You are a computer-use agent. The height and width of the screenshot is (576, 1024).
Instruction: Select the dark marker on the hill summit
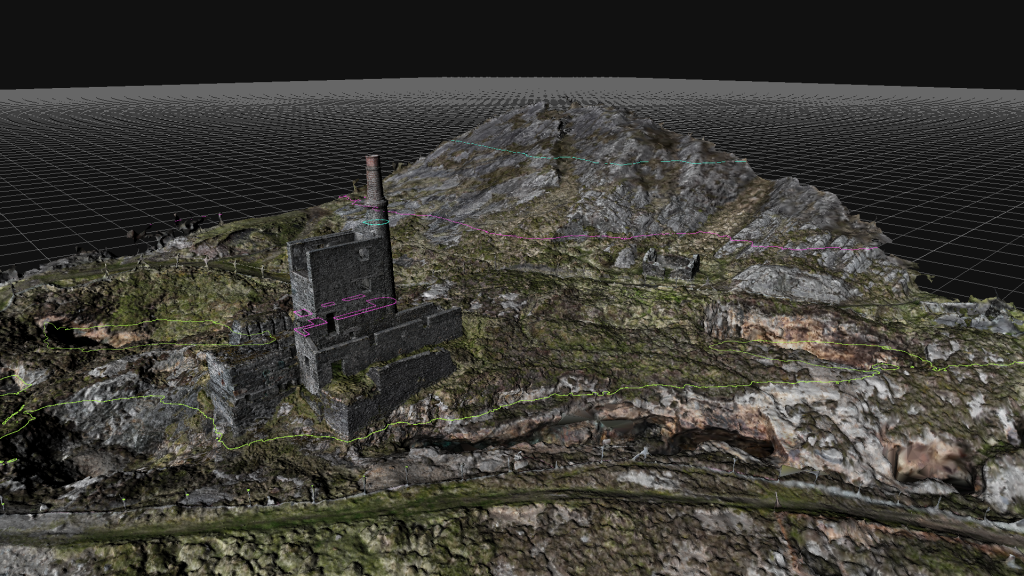pyautogui.click(x=561, y=128)
